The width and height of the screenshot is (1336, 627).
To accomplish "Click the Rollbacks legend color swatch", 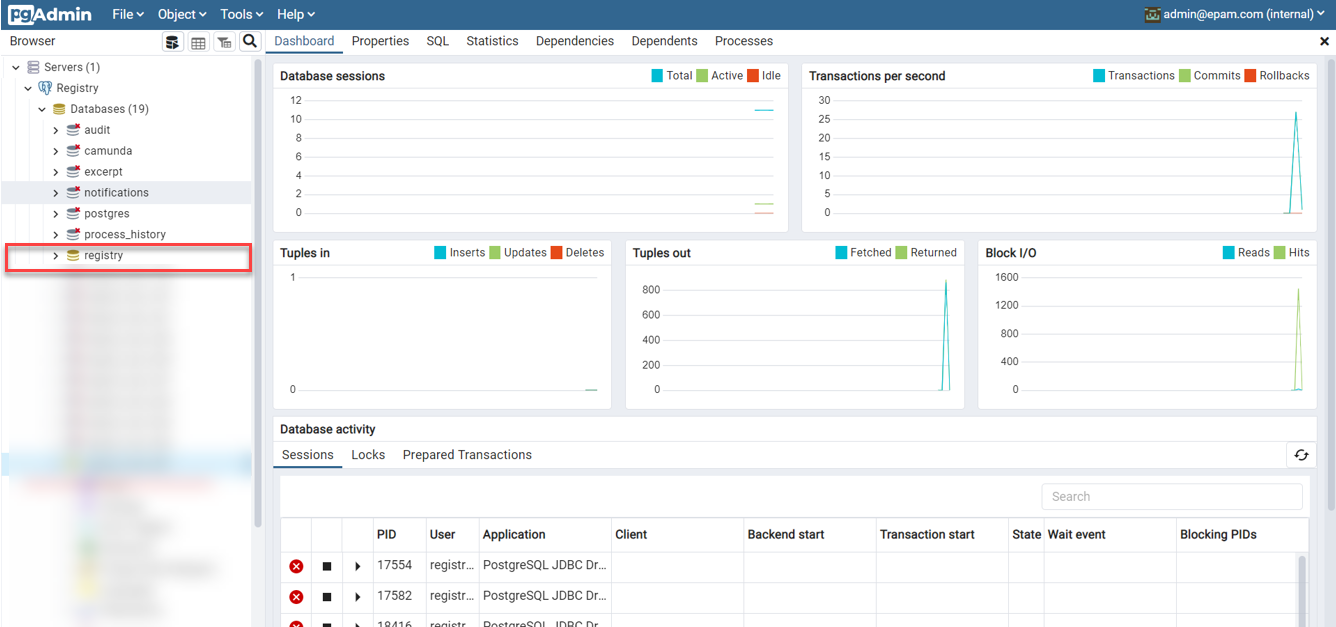I will click(1250, 76).
